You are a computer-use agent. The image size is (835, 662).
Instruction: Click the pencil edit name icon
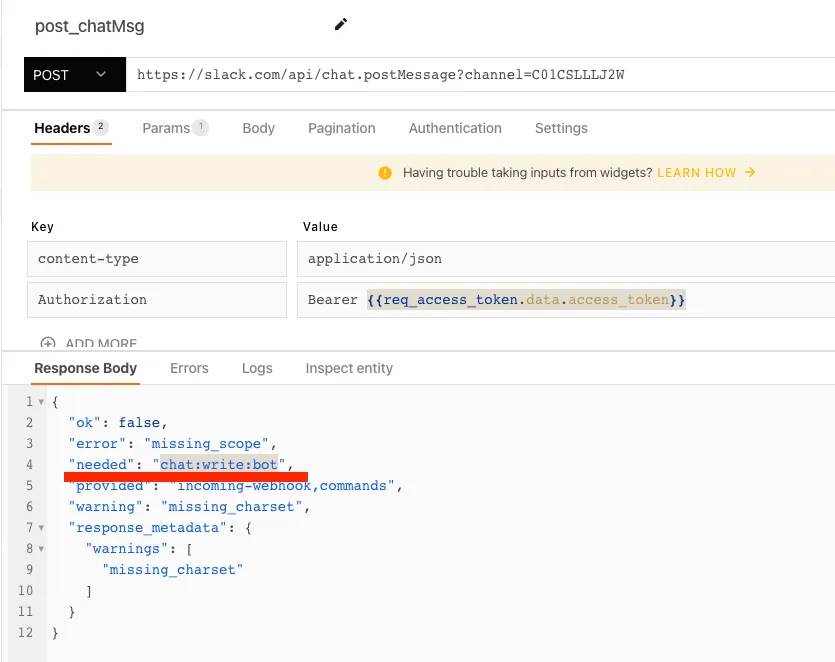[x=341, y=25]
